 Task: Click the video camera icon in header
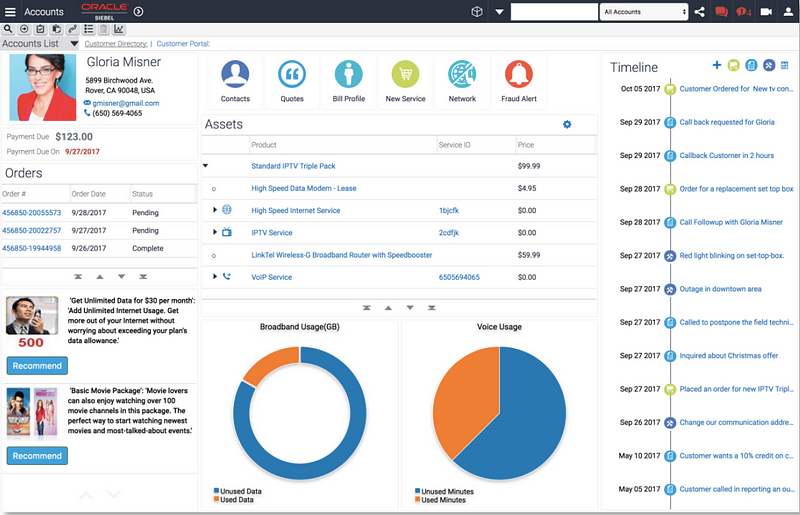coord(766,12)
